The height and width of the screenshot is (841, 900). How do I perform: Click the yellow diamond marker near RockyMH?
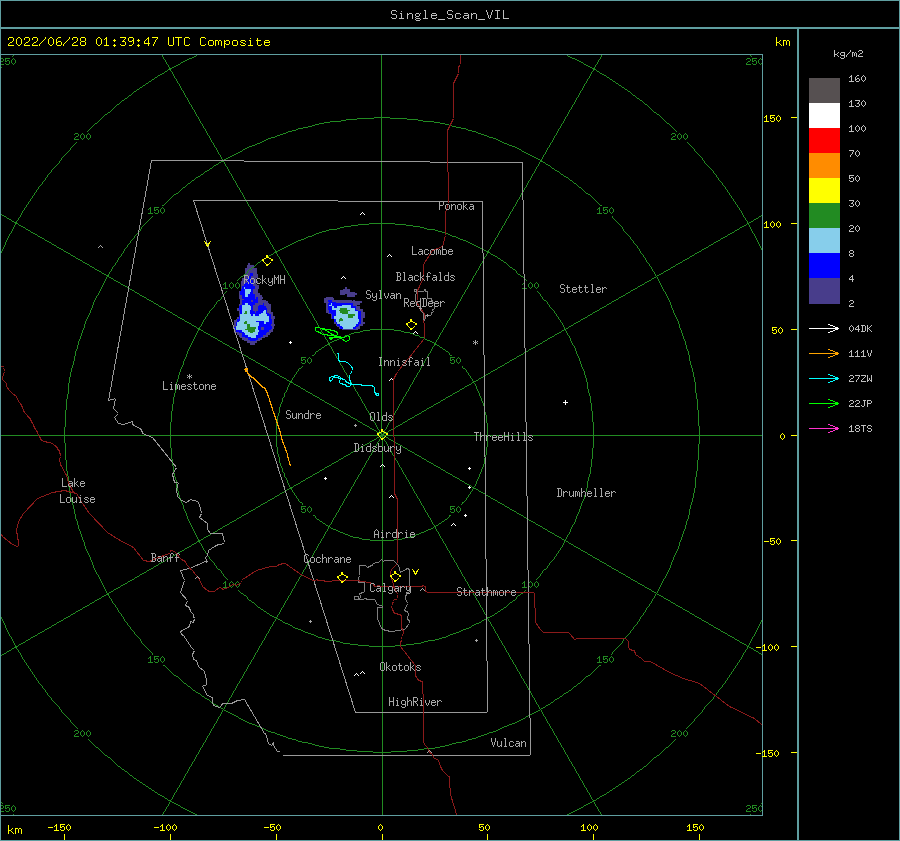point(267,261)
